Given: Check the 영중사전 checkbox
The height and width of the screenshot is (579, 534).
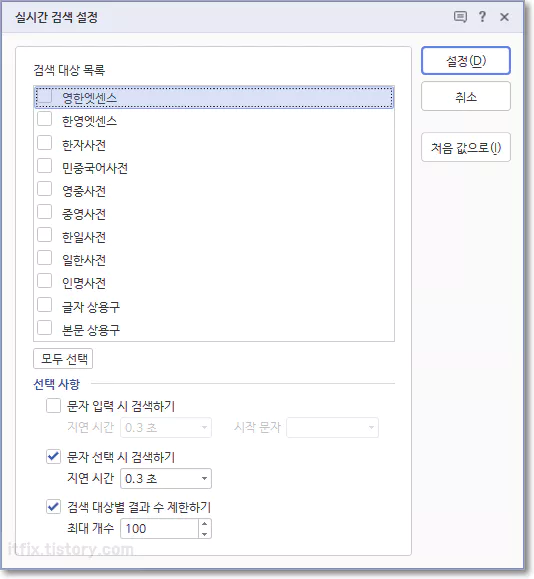Looking at the screenshot, I should click(45, 189).
